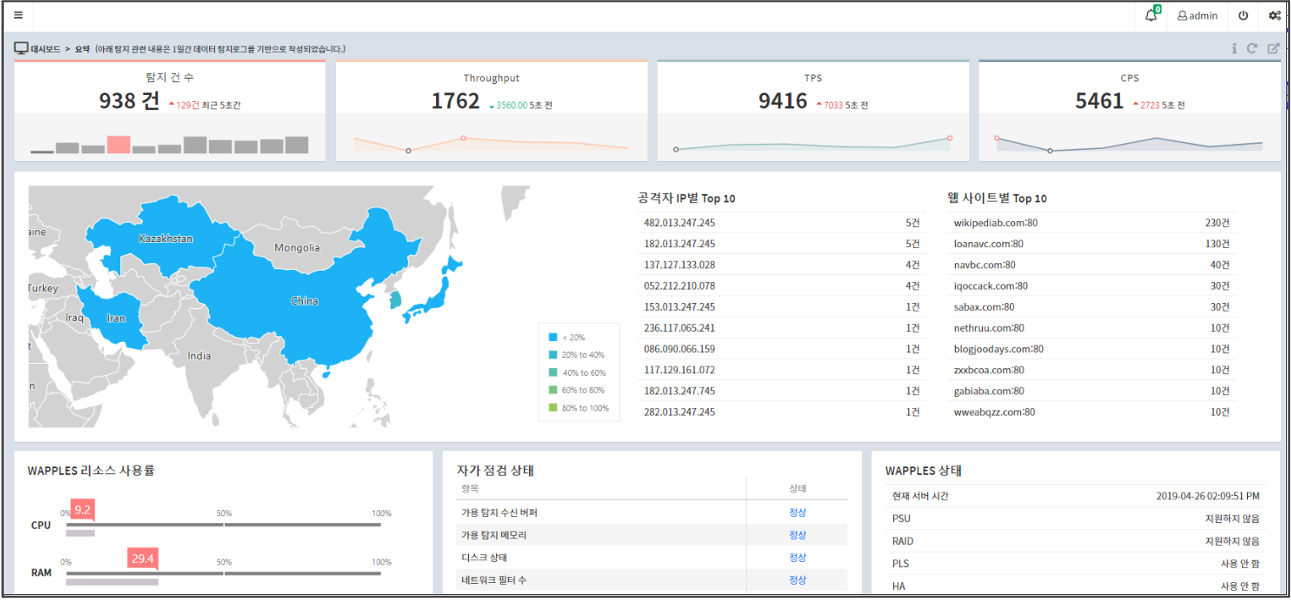This screenshot has width=1291, height=600.
Task: Select 대시보드 in the breadcrumb
Action: coord(47,46)
